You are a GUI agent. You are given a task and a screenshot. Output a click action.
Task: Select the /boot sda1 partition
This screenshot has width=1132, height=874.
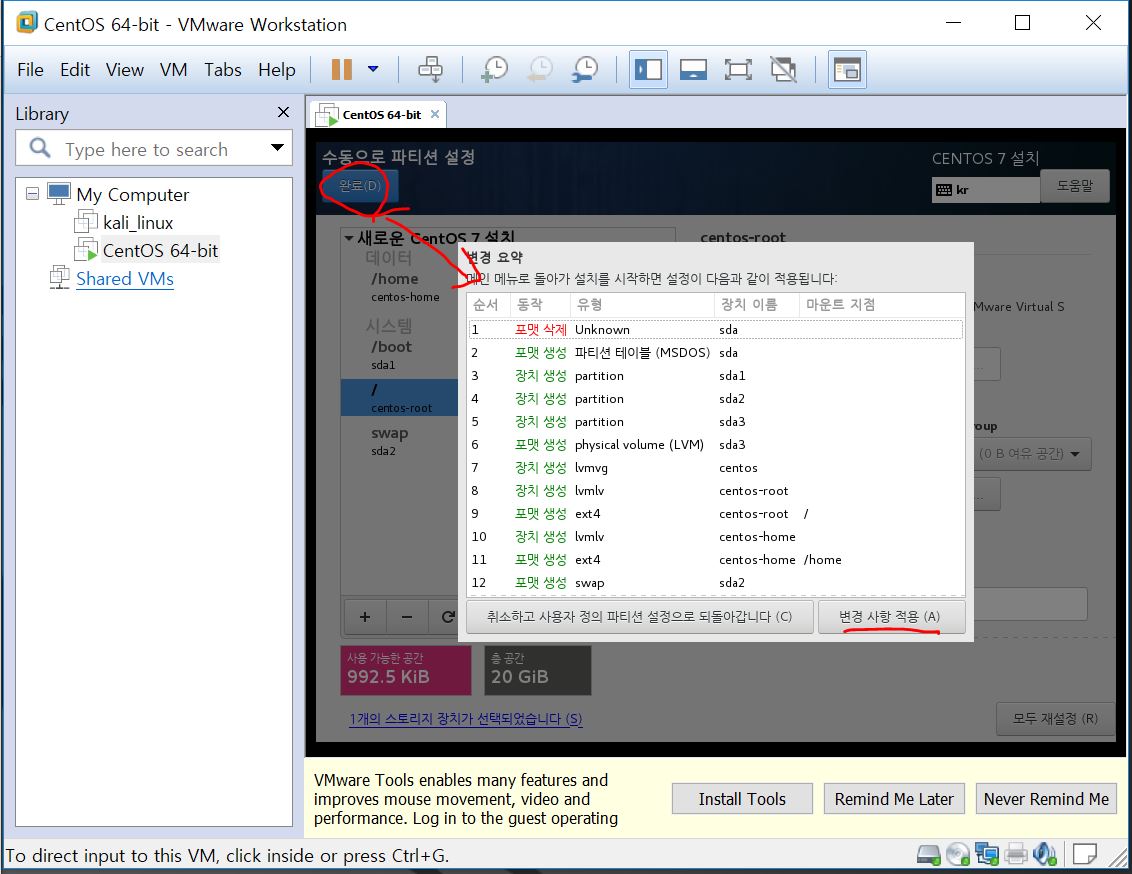399,355
